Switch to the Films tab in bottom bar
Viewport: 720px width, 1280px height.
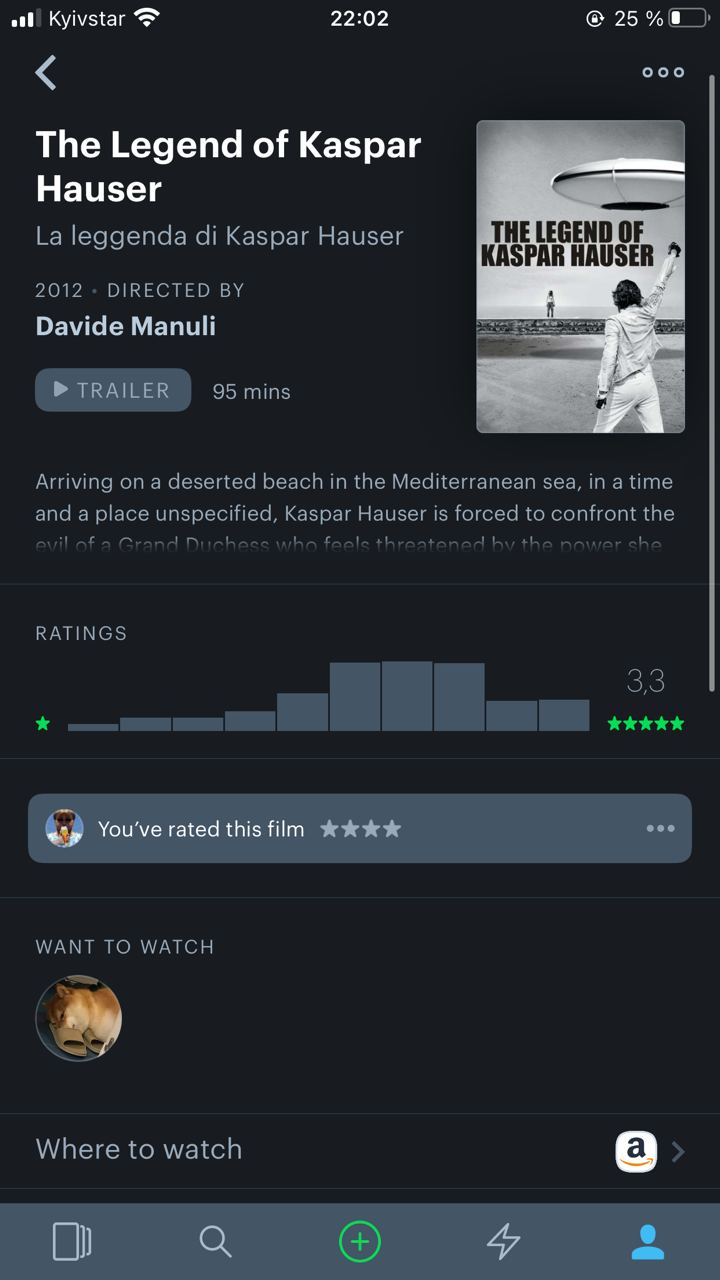coord(72,1241)
